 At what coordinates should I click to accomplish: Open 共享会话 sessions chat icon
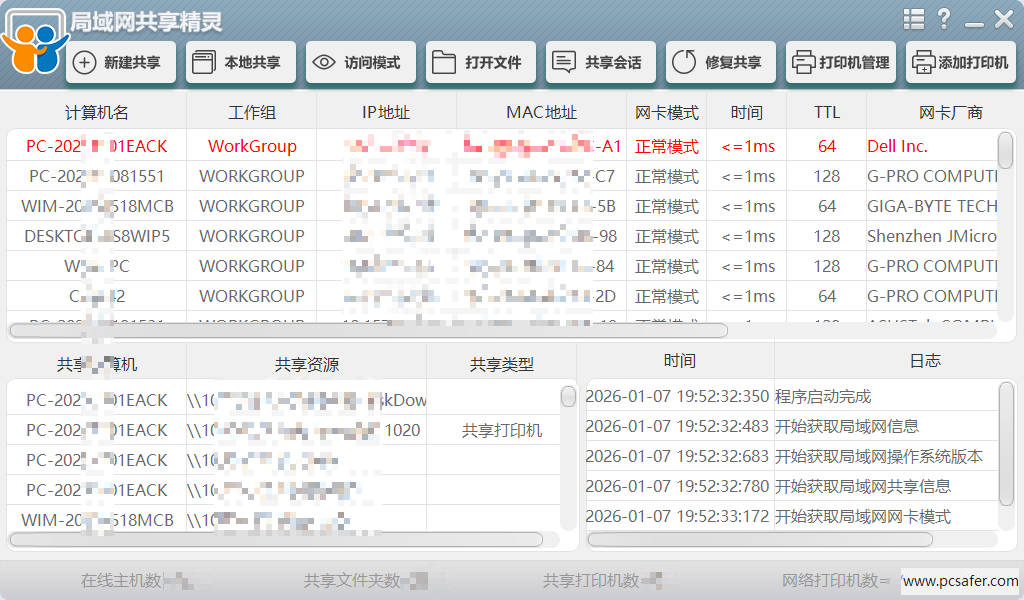[x=600, y=62]
